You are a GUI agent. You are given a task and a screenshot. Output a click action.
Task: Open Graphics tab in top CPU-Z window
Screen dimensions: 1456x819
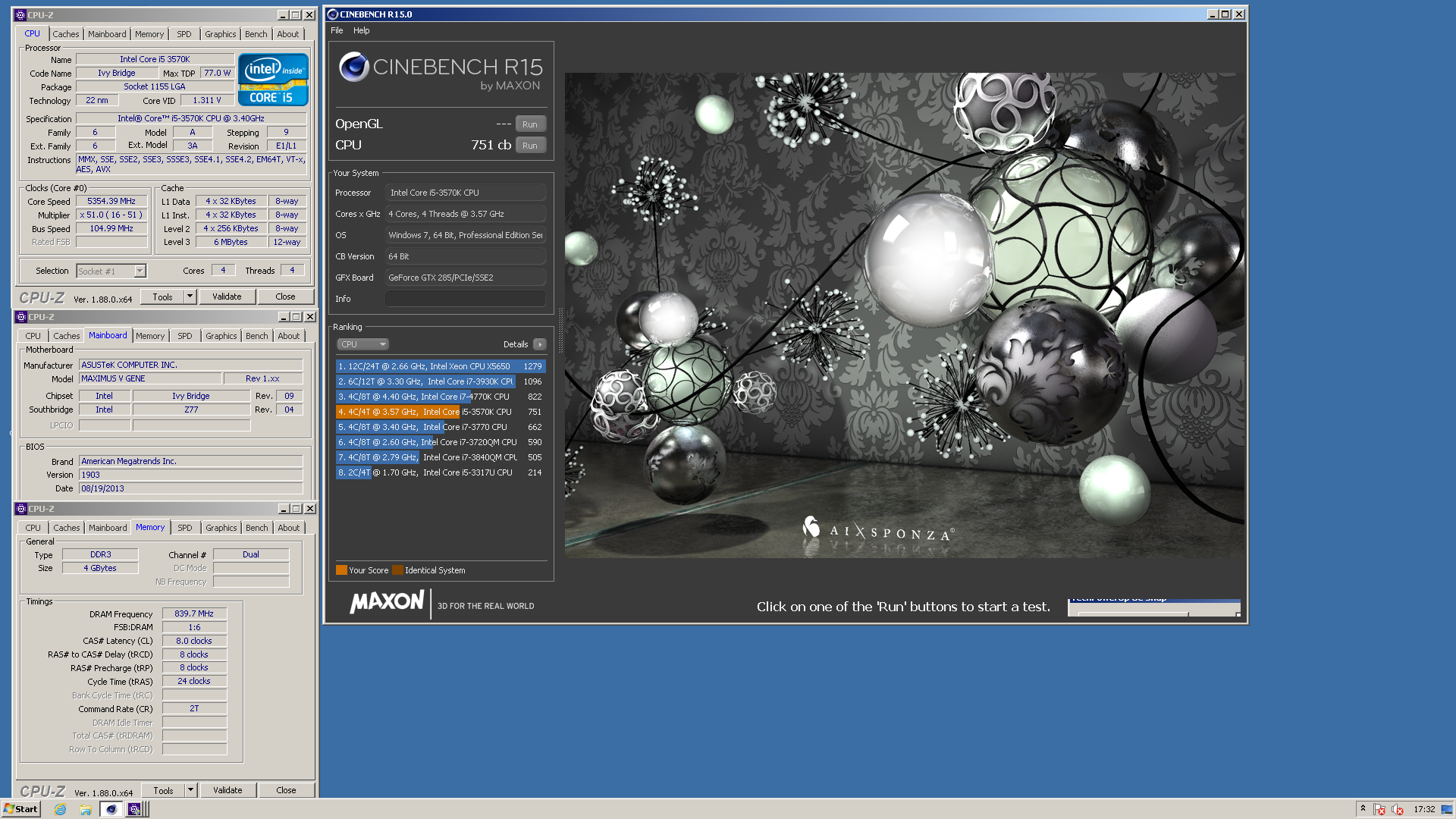tap(221, 34)
